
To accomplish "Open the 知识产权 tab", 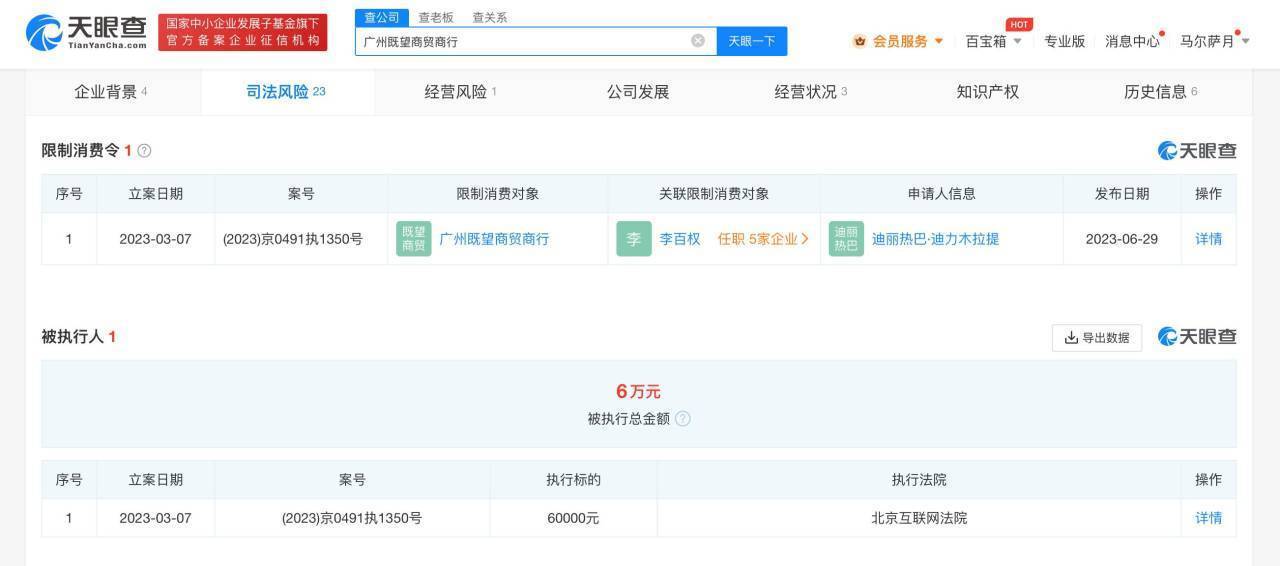I will click(987, 92).
